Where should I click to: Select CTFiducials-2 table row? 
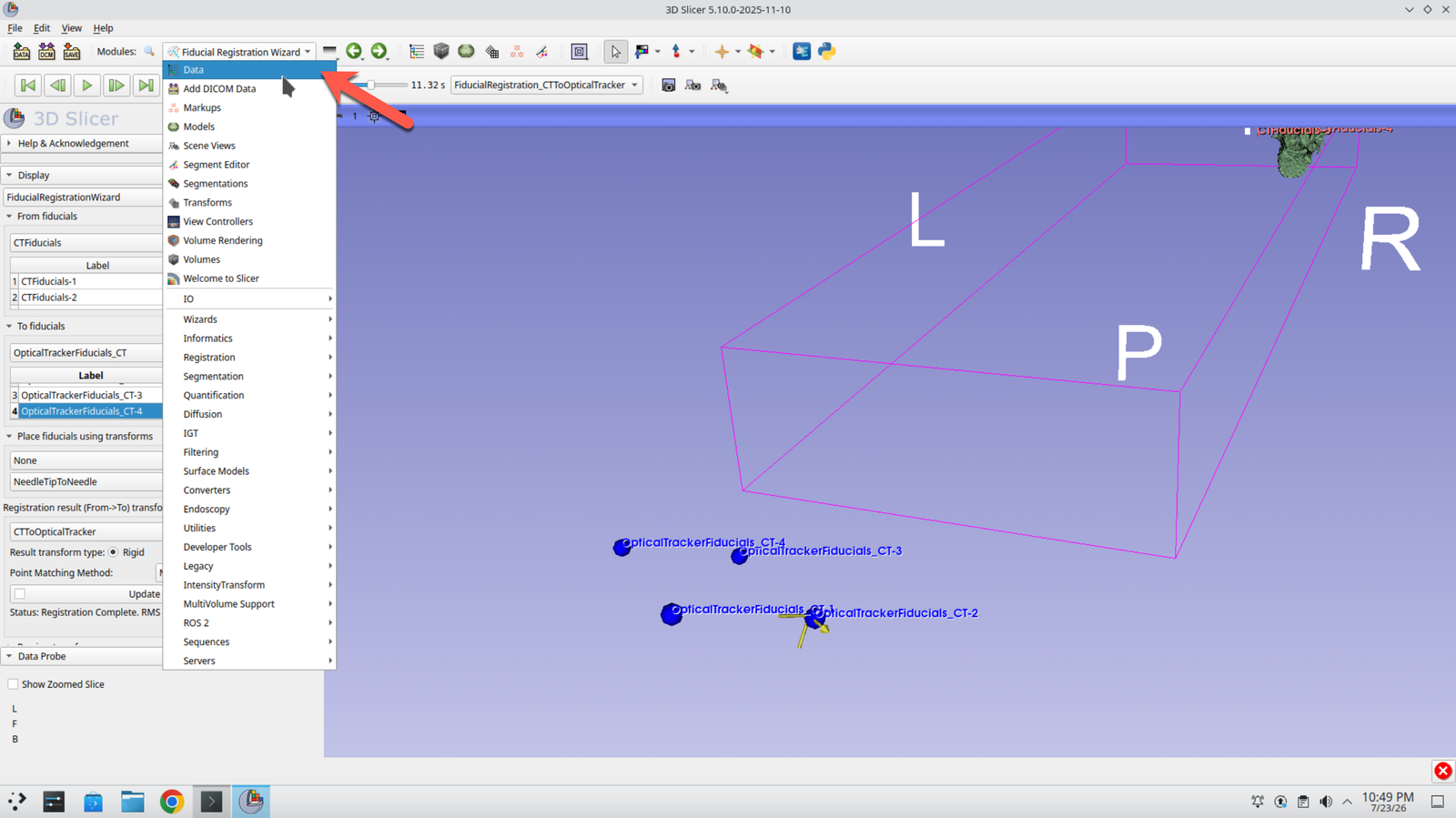pos(86,298)
